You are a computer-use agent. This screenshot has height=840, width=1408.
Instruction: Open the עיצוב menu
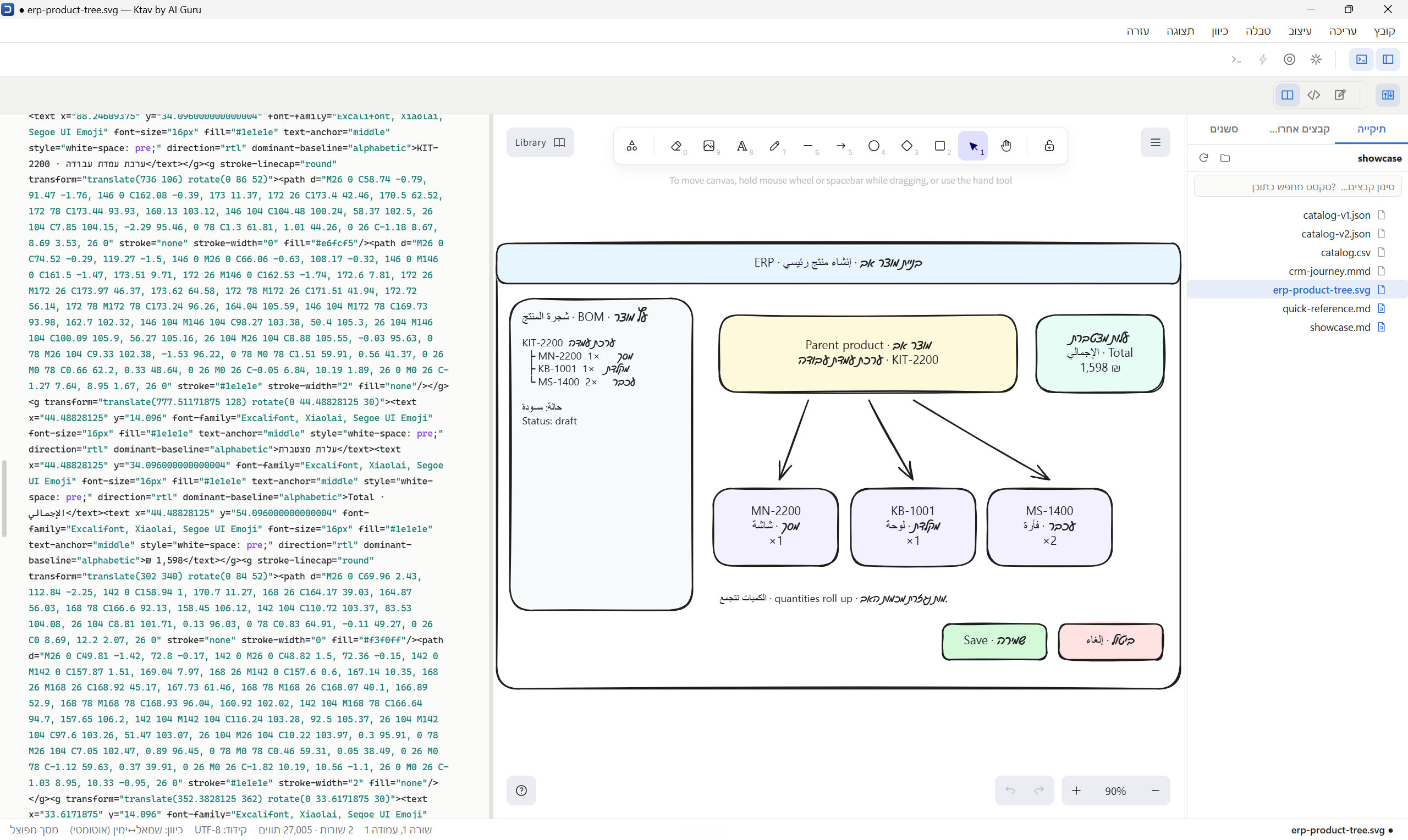1300,31
